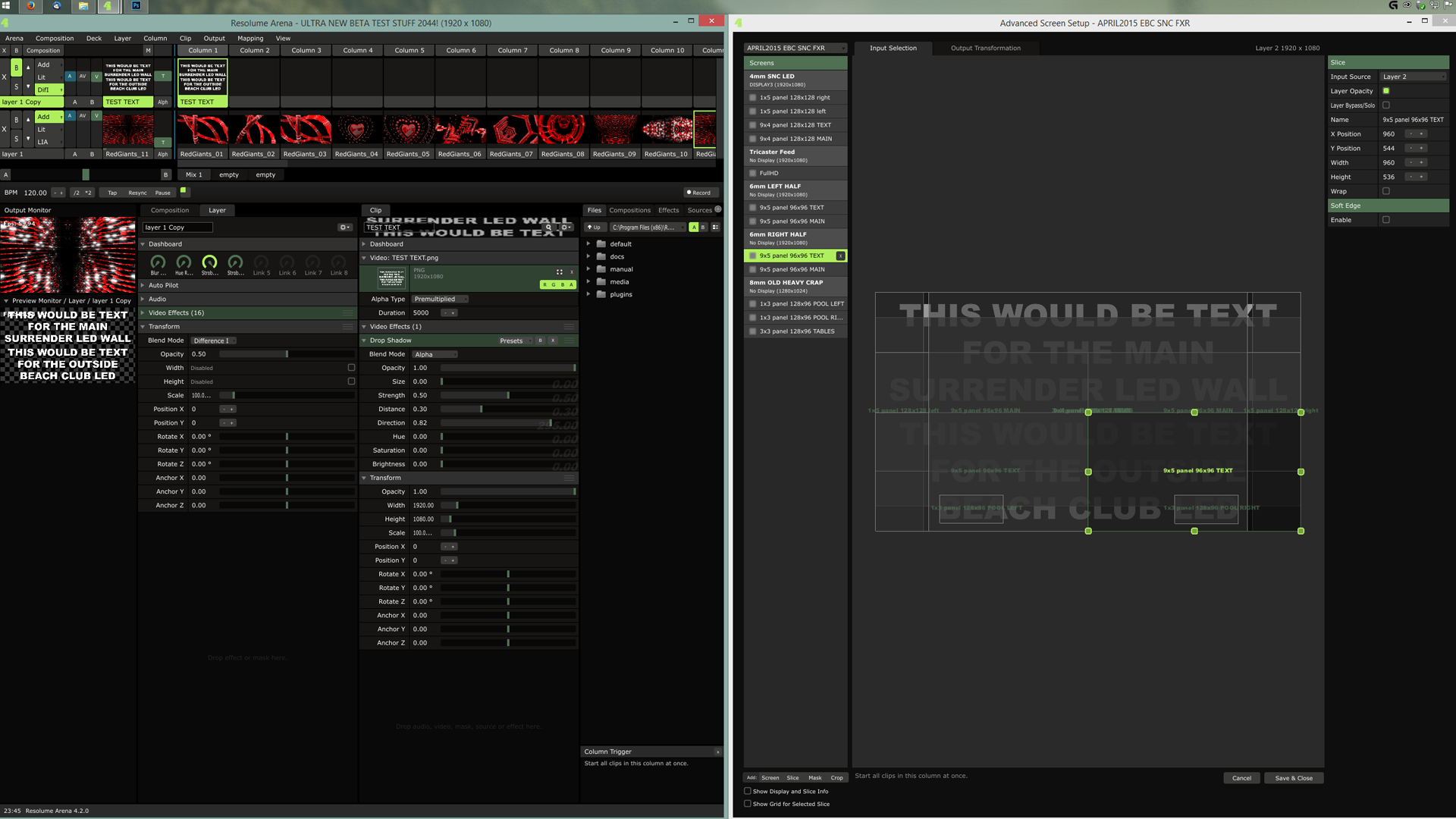The image size is (1456, 819).
Task: Click the Save & Close button
Action: [1293, 778]
